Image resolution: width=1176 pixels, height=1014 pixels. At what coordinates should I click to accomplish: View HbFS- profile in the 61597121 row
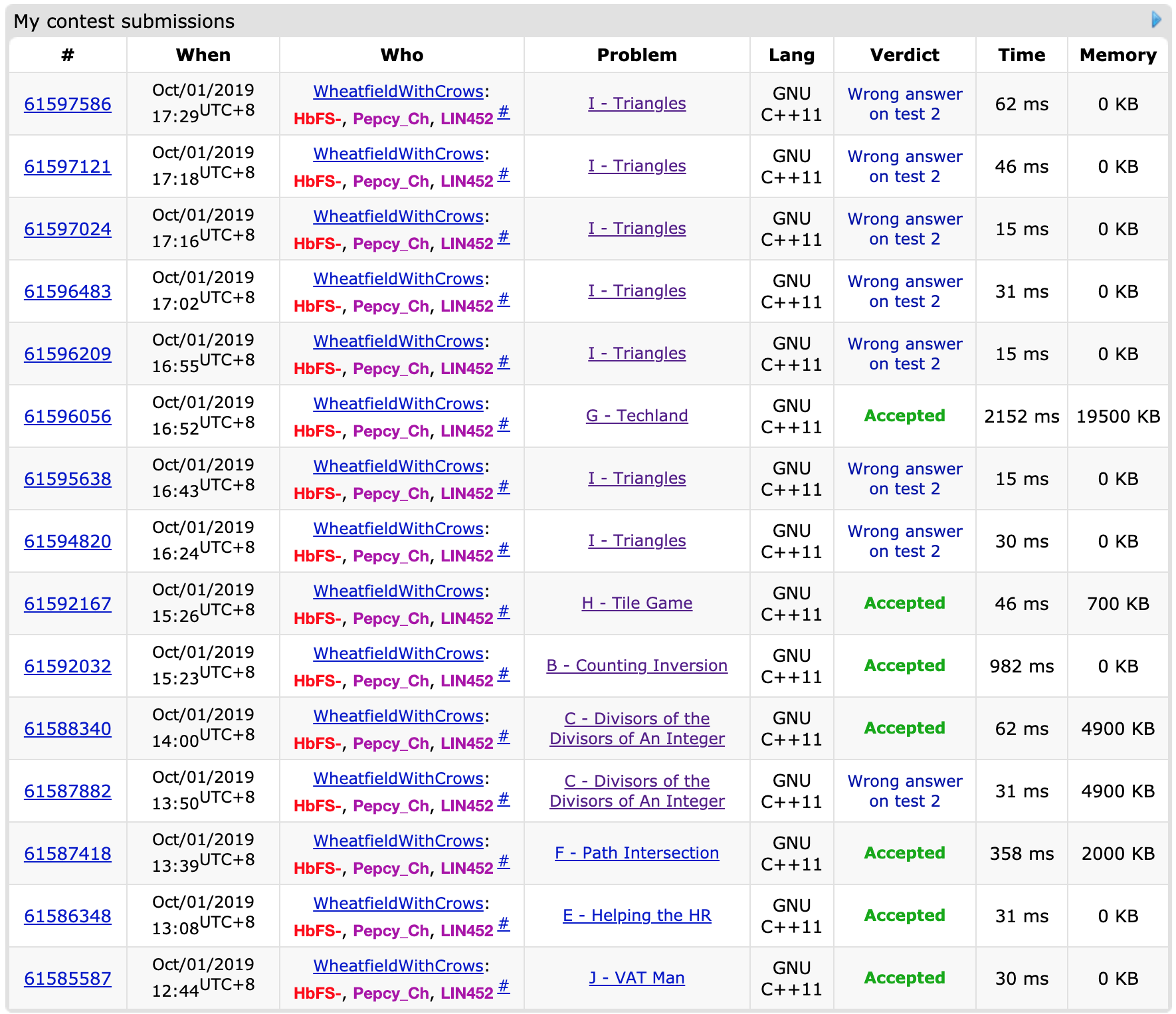pyautogui.click(x=317, y=181)
